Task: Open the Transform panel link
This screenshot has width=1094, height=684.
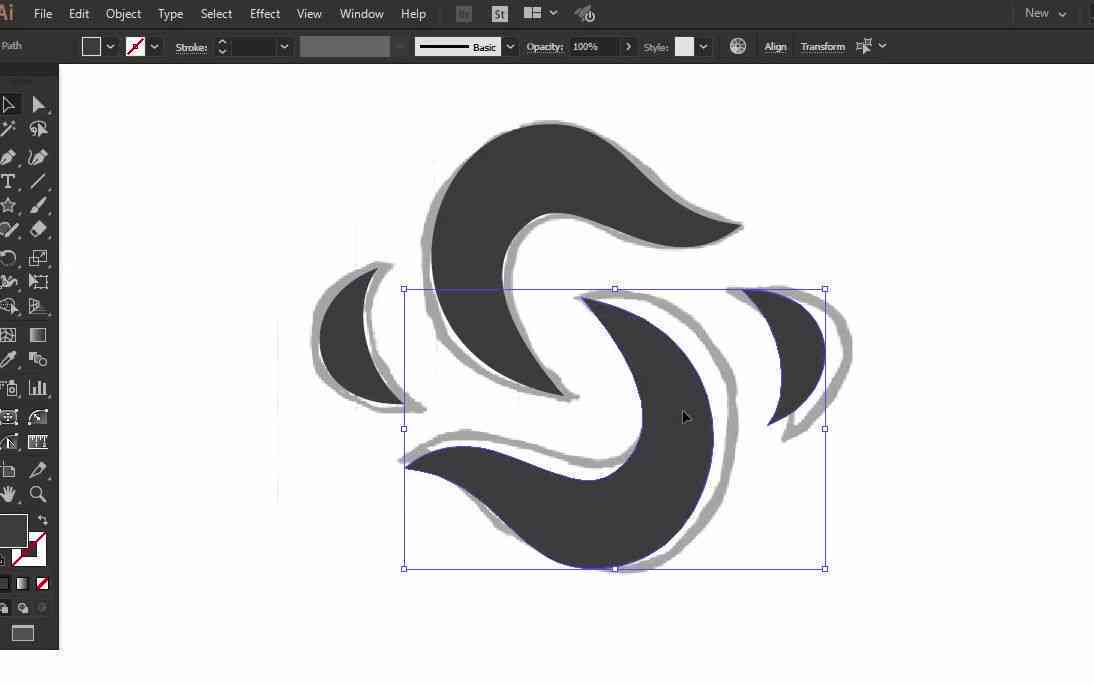Action: pos(823,47)
